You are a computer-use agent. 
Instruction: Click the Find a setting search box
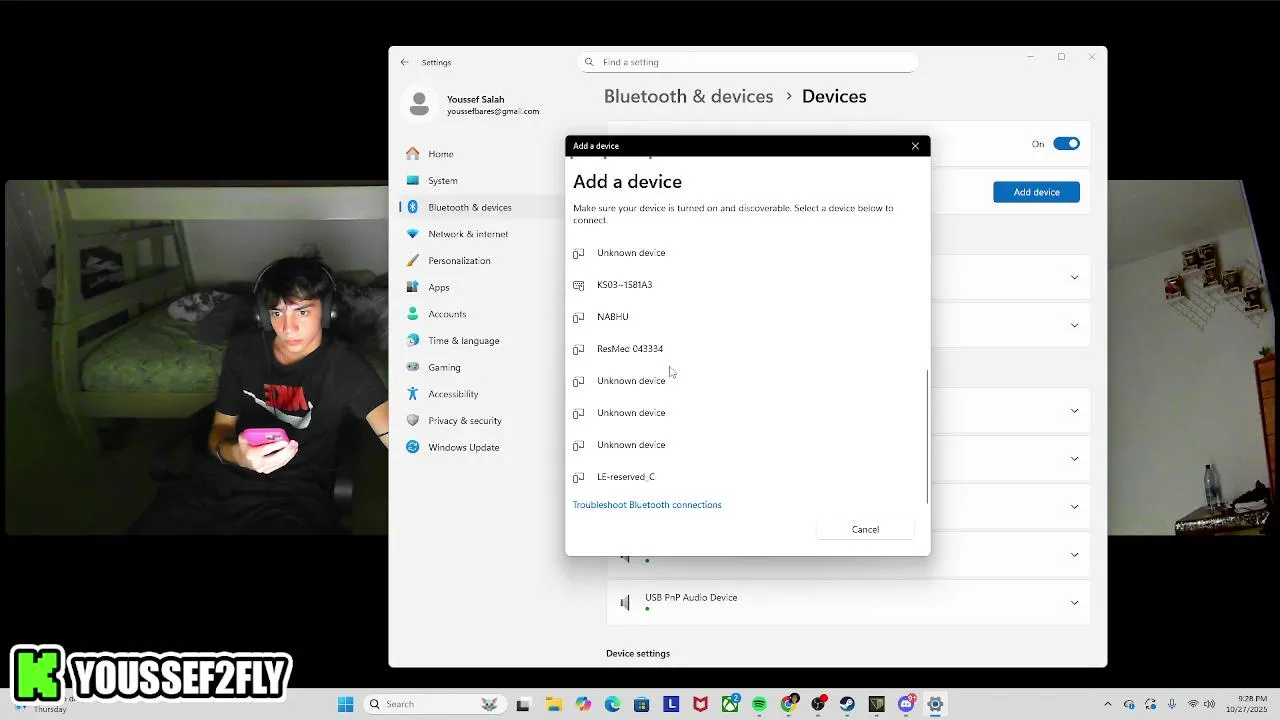pyautogui.click(x=748, y=62)
